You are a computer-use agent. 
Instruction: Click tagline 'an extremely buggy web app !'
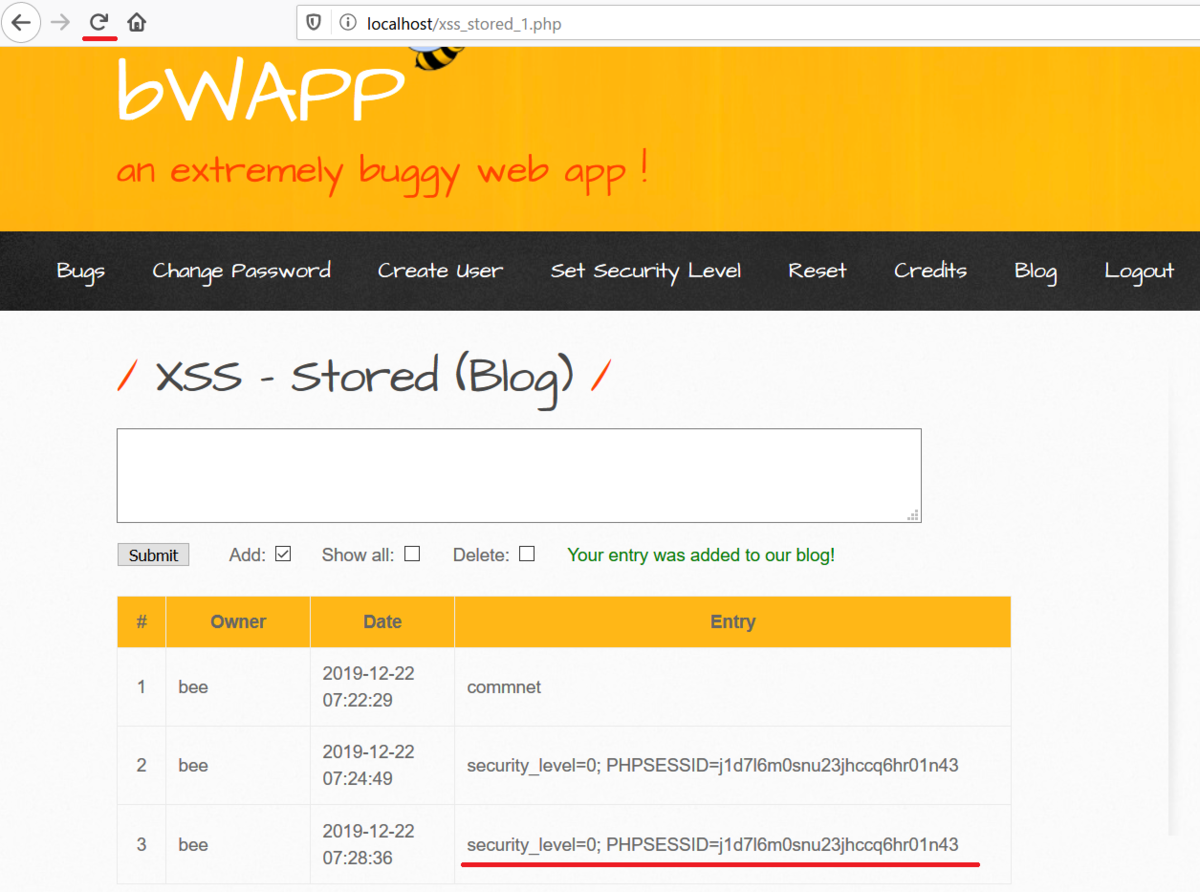(x=383, y=171)
